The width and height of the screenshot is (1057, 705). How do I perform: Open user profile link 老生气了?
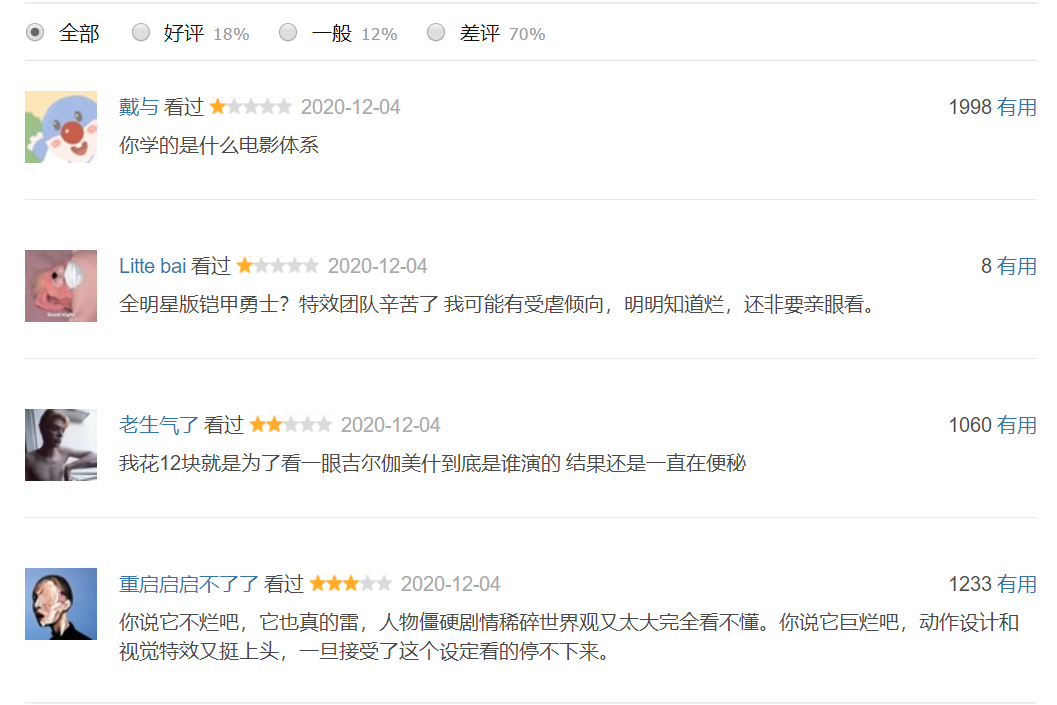pyautogui.click(x=158, y=425)
